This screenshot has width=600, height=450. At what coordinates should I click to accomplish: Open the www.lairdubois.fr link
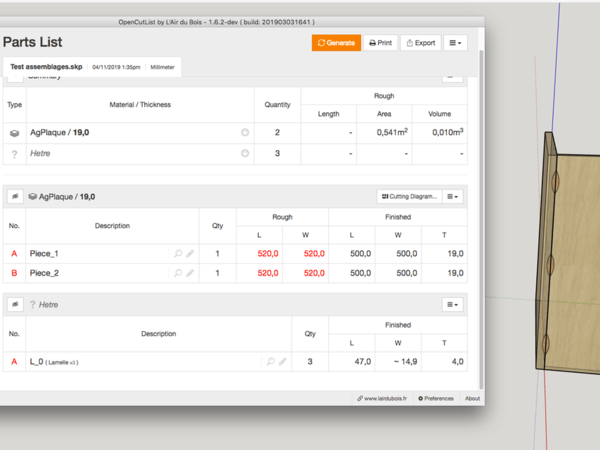(x=383, y=398)
